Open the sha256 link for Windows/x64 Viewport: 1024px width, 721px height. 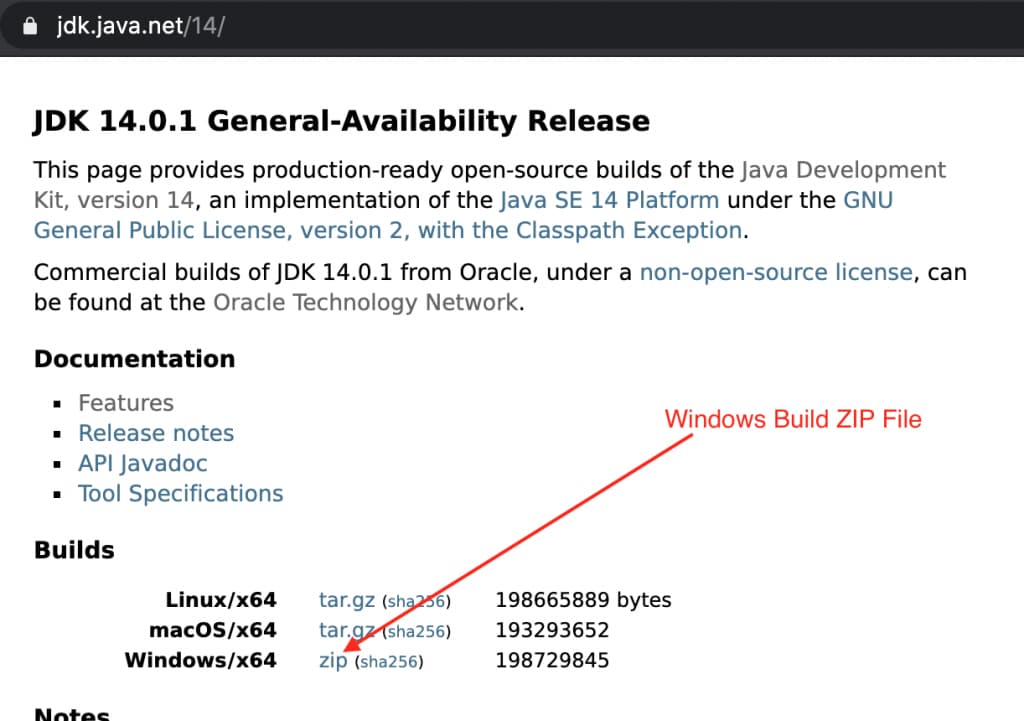[x=389, y=662]
